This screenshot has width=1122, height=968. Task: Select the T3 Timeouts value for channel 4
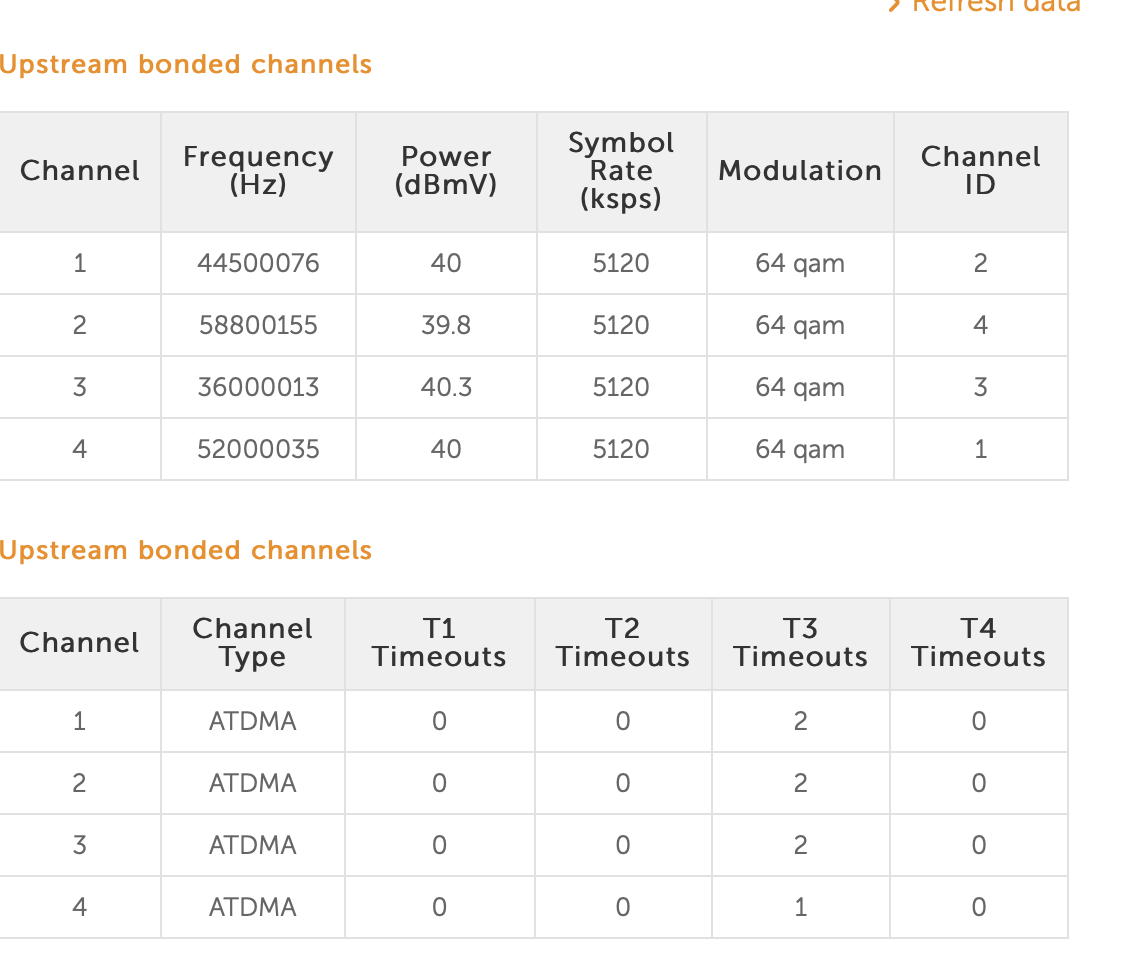point(800,908)
